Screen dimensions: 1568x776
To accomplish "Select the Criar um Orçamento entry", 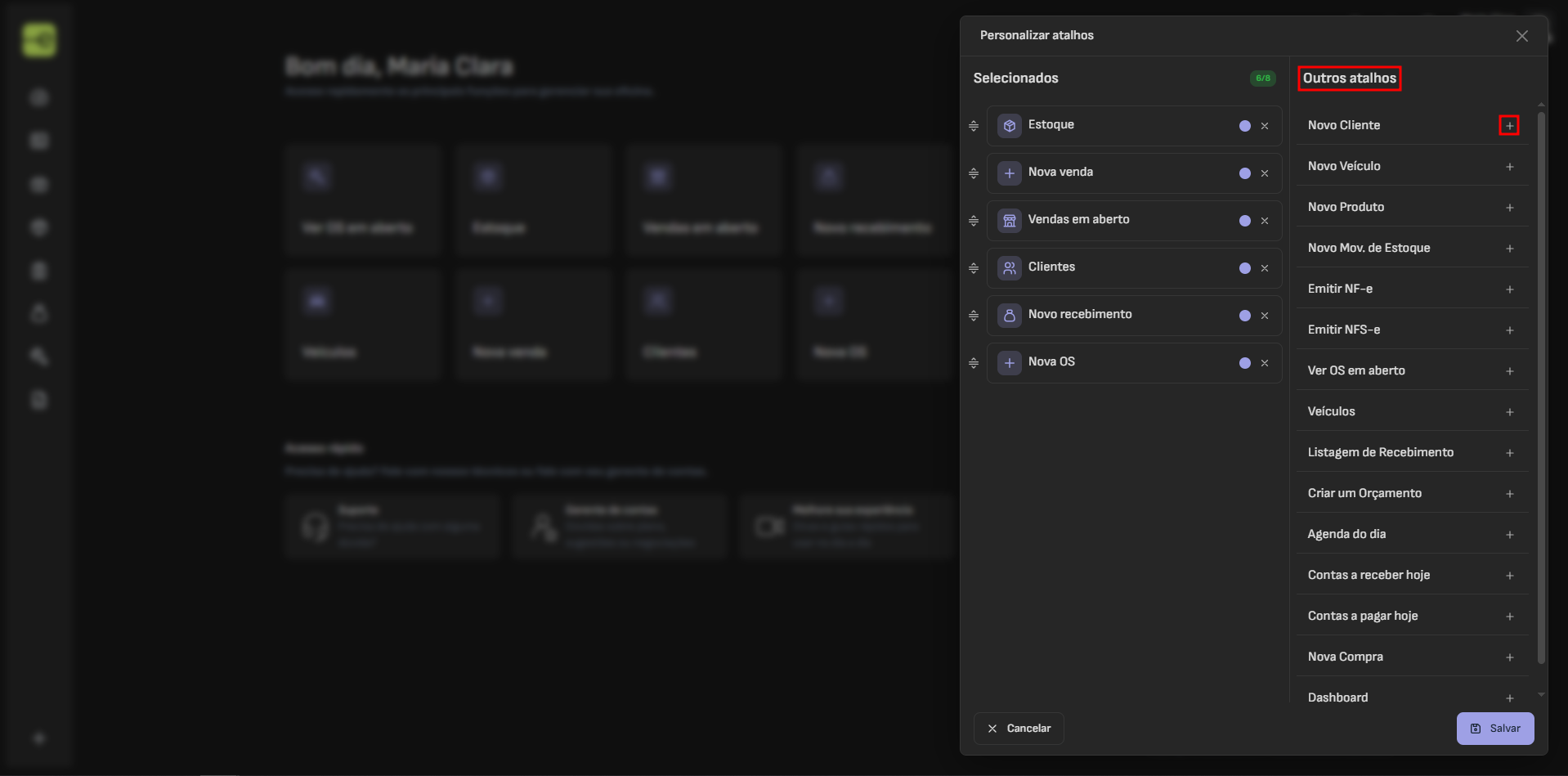I will (1364, 493).
